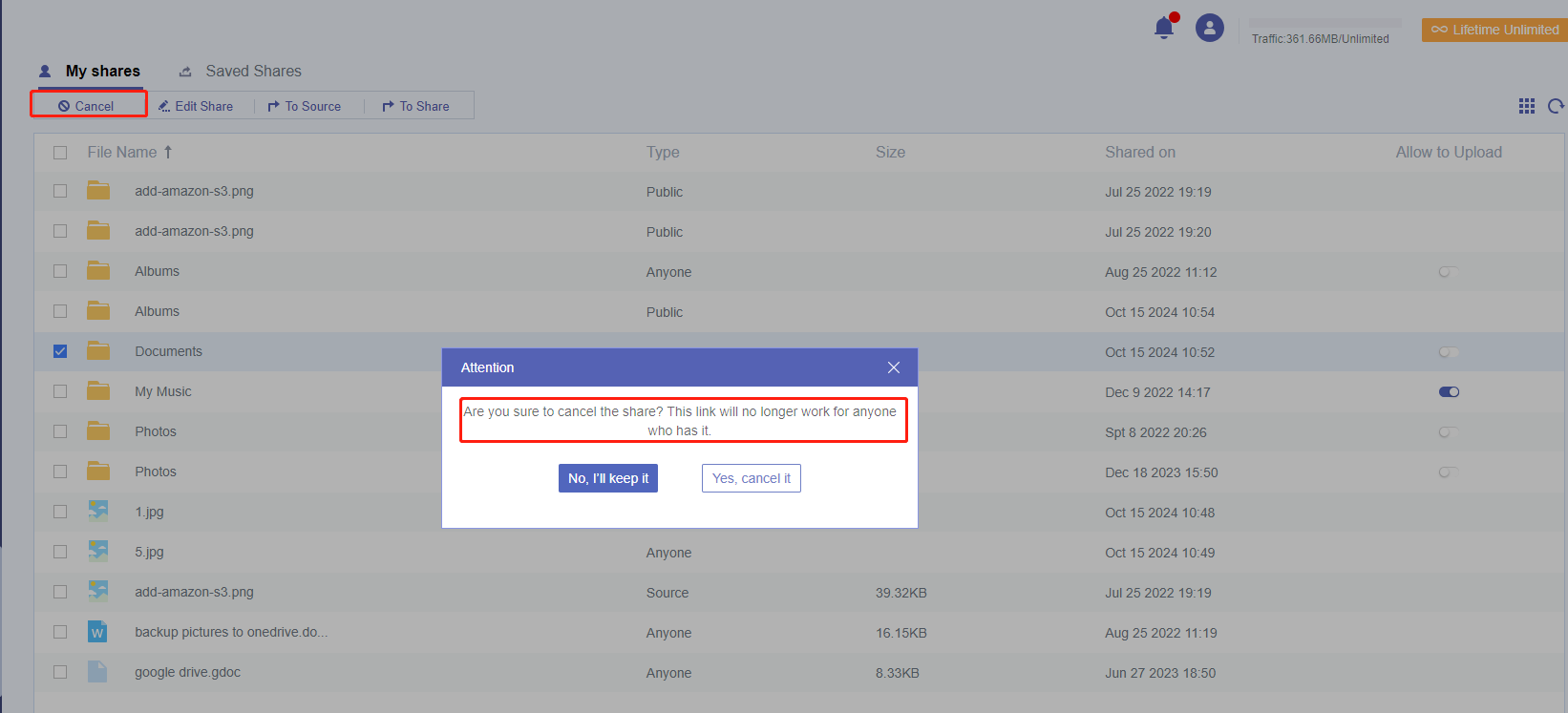Tick the select-all checkbox in header

[x=60, y=153]
